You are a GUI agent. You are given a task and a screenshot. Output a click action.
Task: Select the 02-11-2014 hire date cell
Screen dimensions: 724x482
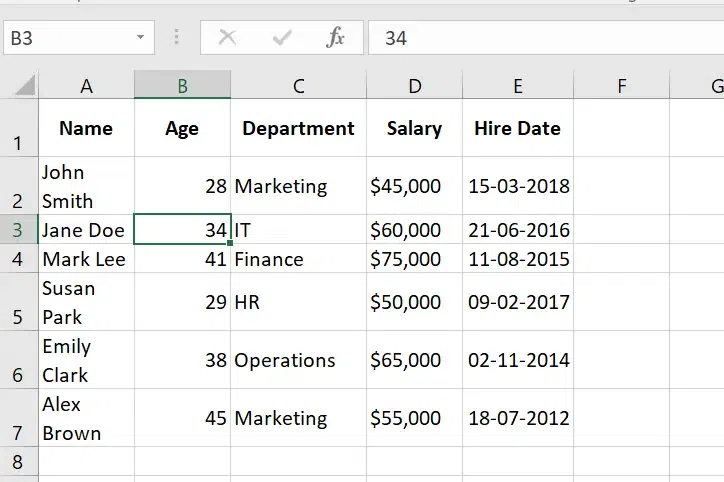518,360
